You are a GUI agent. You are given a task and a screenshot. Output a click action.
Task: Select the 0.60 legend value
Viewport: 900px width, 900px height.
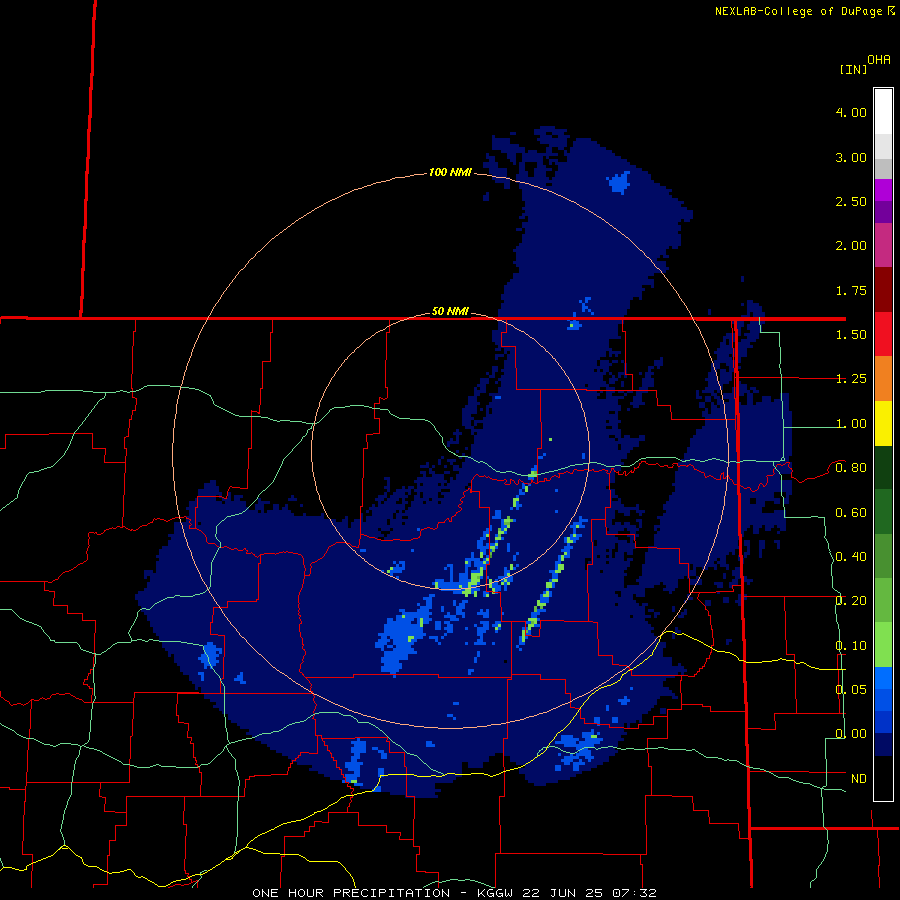[851, 513]
